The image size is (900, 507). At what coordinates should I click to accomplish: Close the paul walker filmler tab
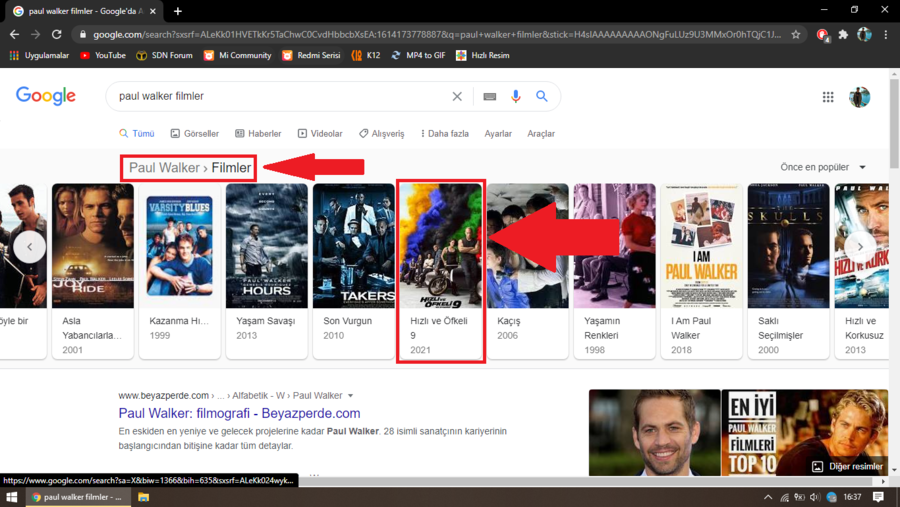tap(153, 11)
